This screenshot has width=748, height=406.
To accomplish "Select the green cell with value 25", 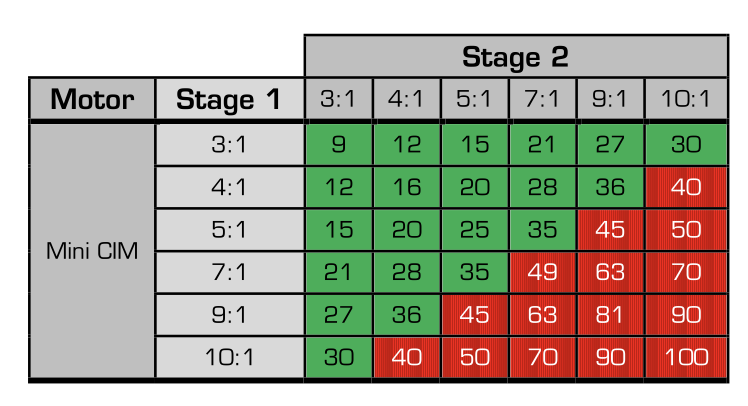I will (x=474, y=229).
